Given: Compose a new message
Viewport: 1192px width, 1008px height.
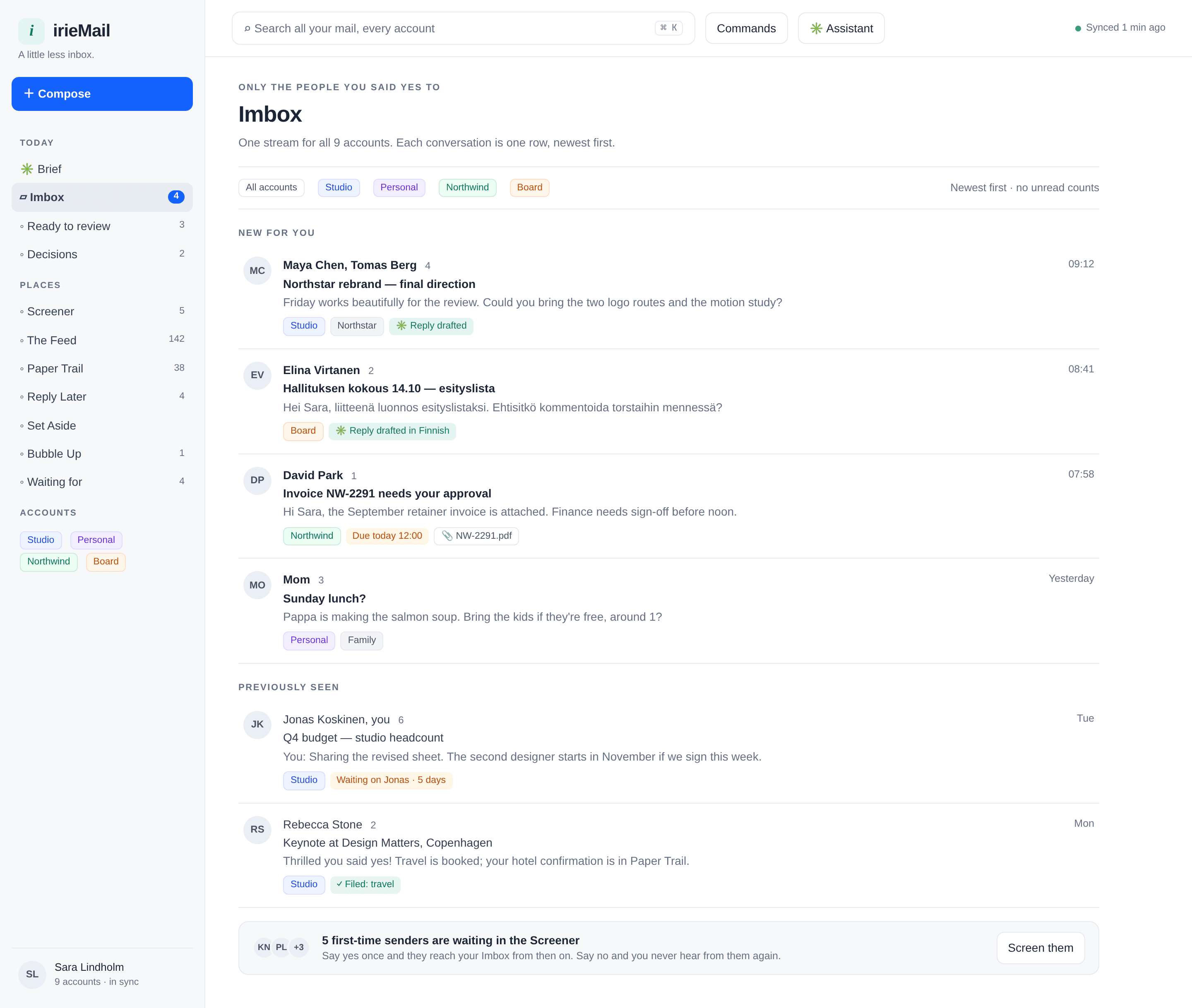Looking at the screenshot, I should click(102, 94).
